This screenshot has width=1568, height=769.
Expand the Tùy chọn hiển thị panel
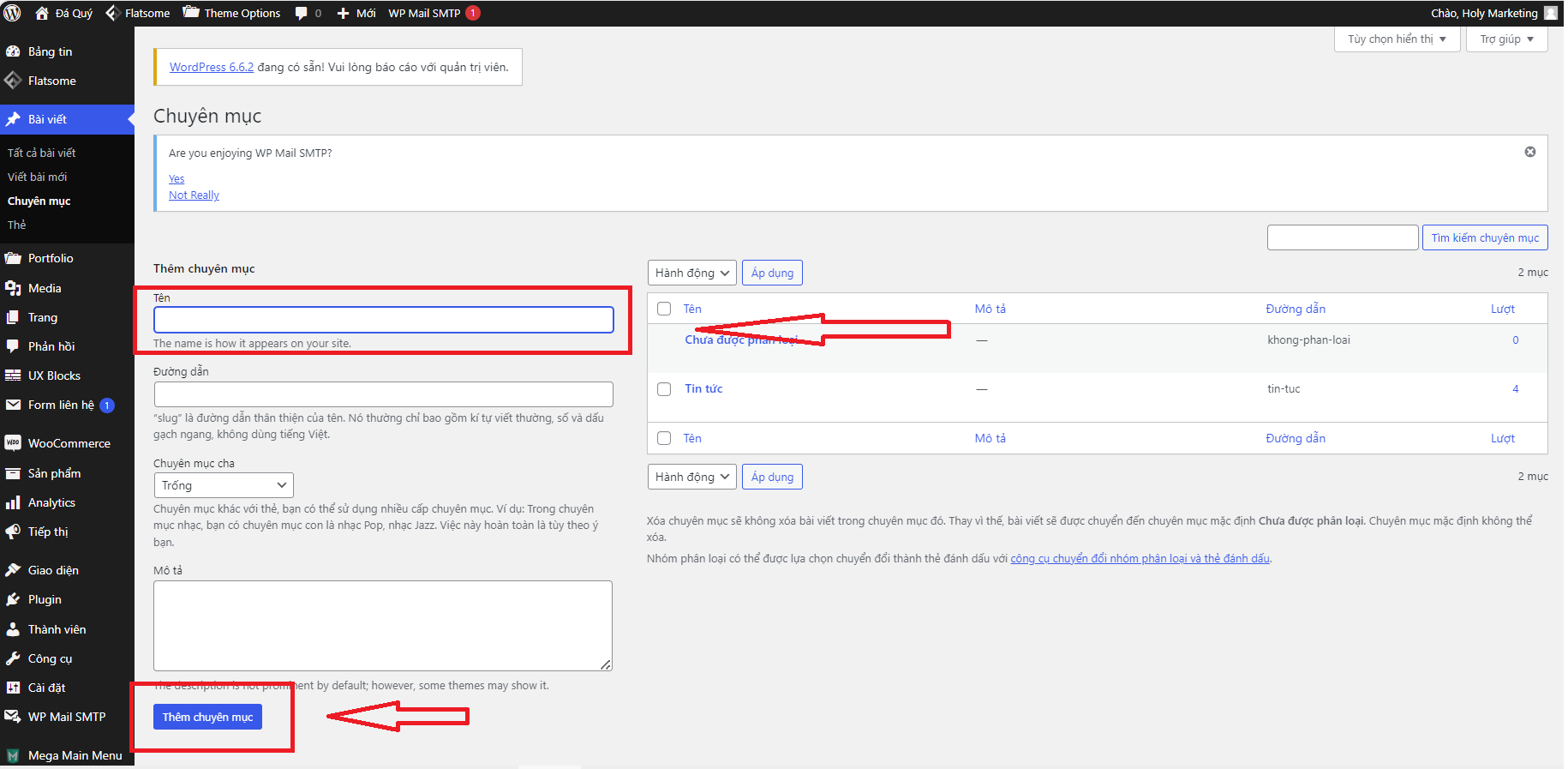pyautogui.click(x=1397, y=39)
